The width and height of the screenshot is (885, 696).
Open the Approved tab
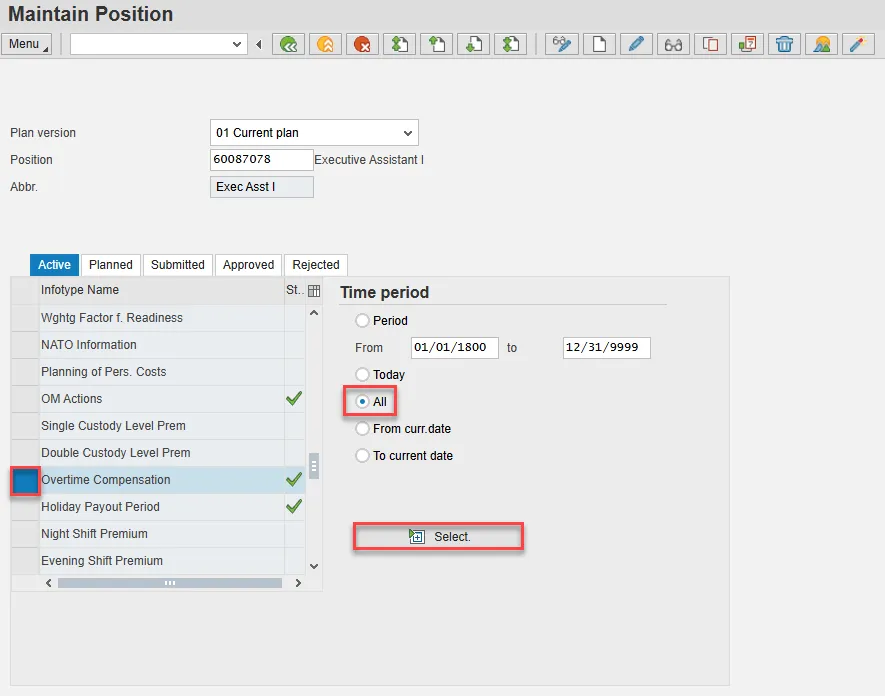pos(248,265)
